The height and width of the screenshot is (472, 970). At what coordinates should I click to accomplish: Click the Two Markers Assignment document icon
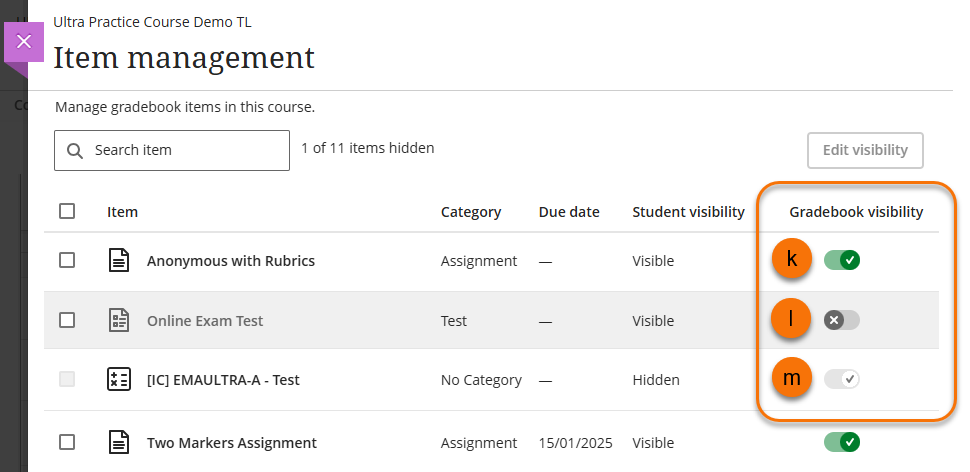tap(119, 442)
